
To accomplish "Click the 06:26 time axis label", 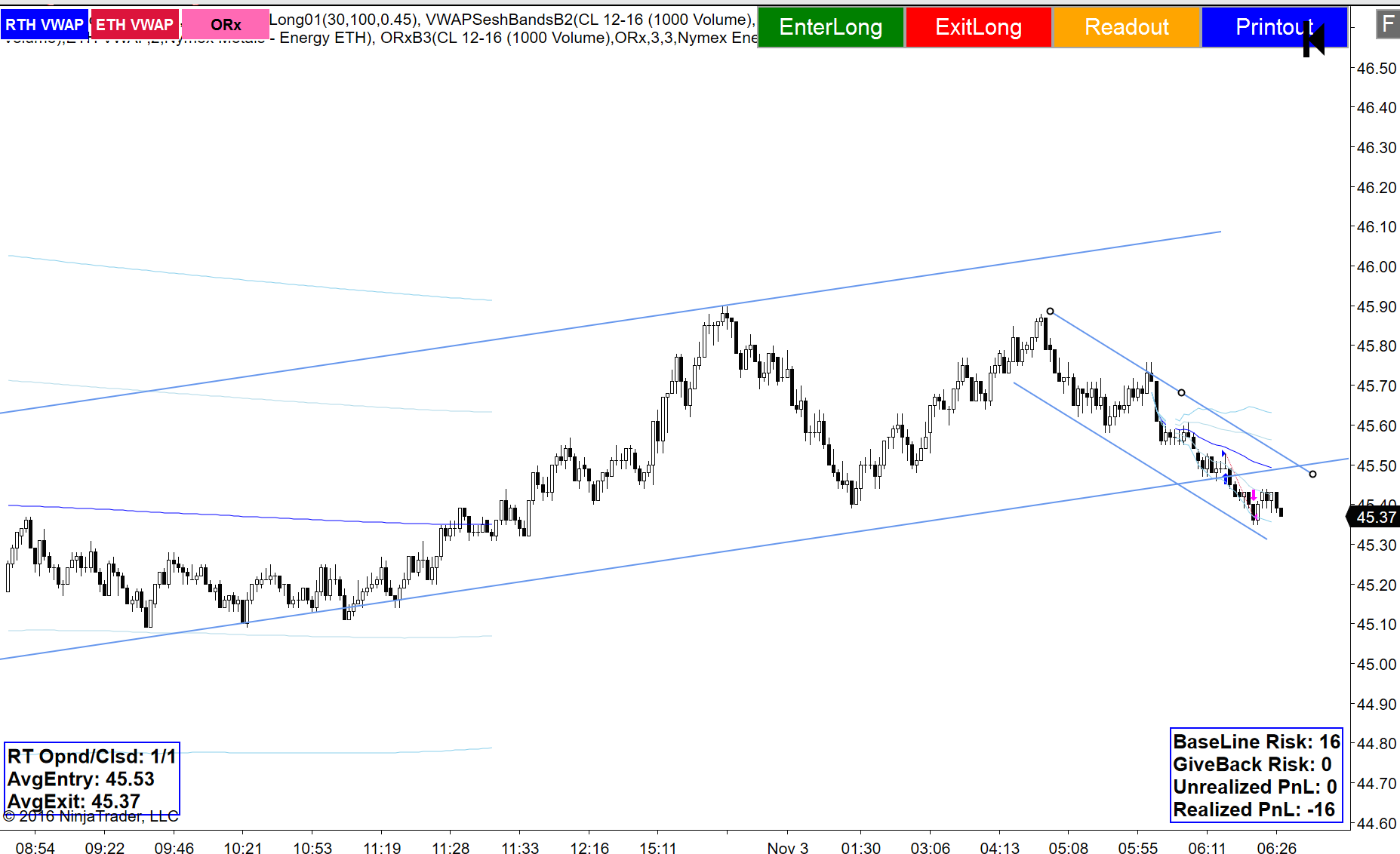I will point(1276,848).
